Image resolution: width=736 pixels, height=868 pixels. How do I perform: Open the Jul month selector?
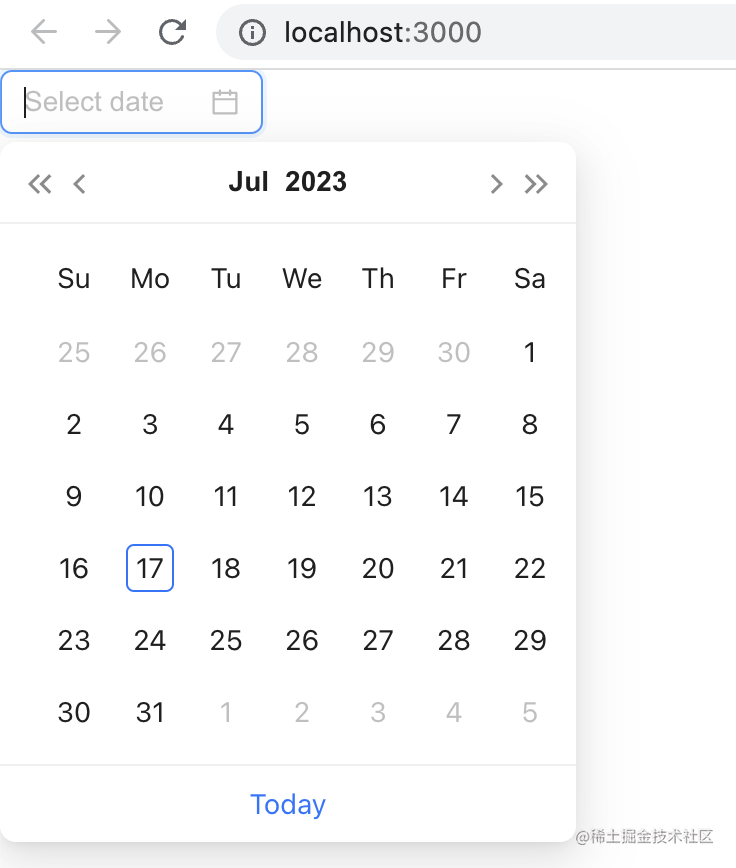(248, 182)
